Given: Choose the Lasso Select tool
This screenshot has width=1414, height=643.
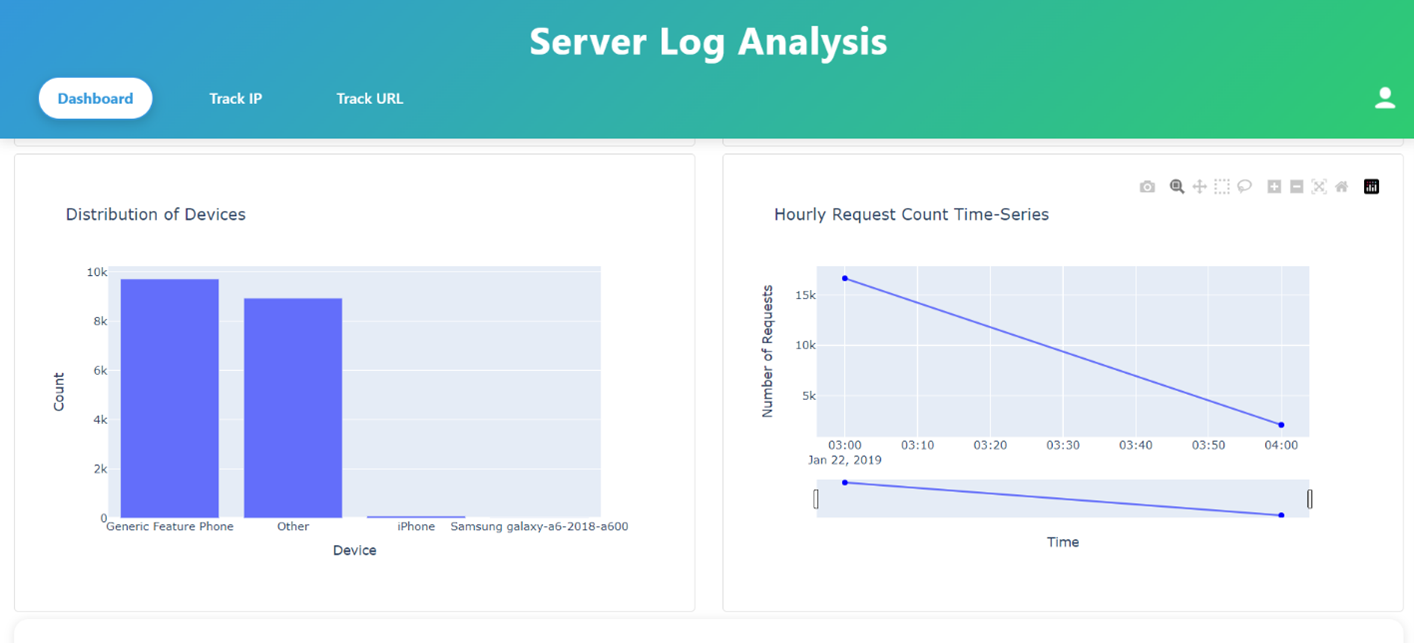Looking at the screenshot, I should [x=1244, y=187].
